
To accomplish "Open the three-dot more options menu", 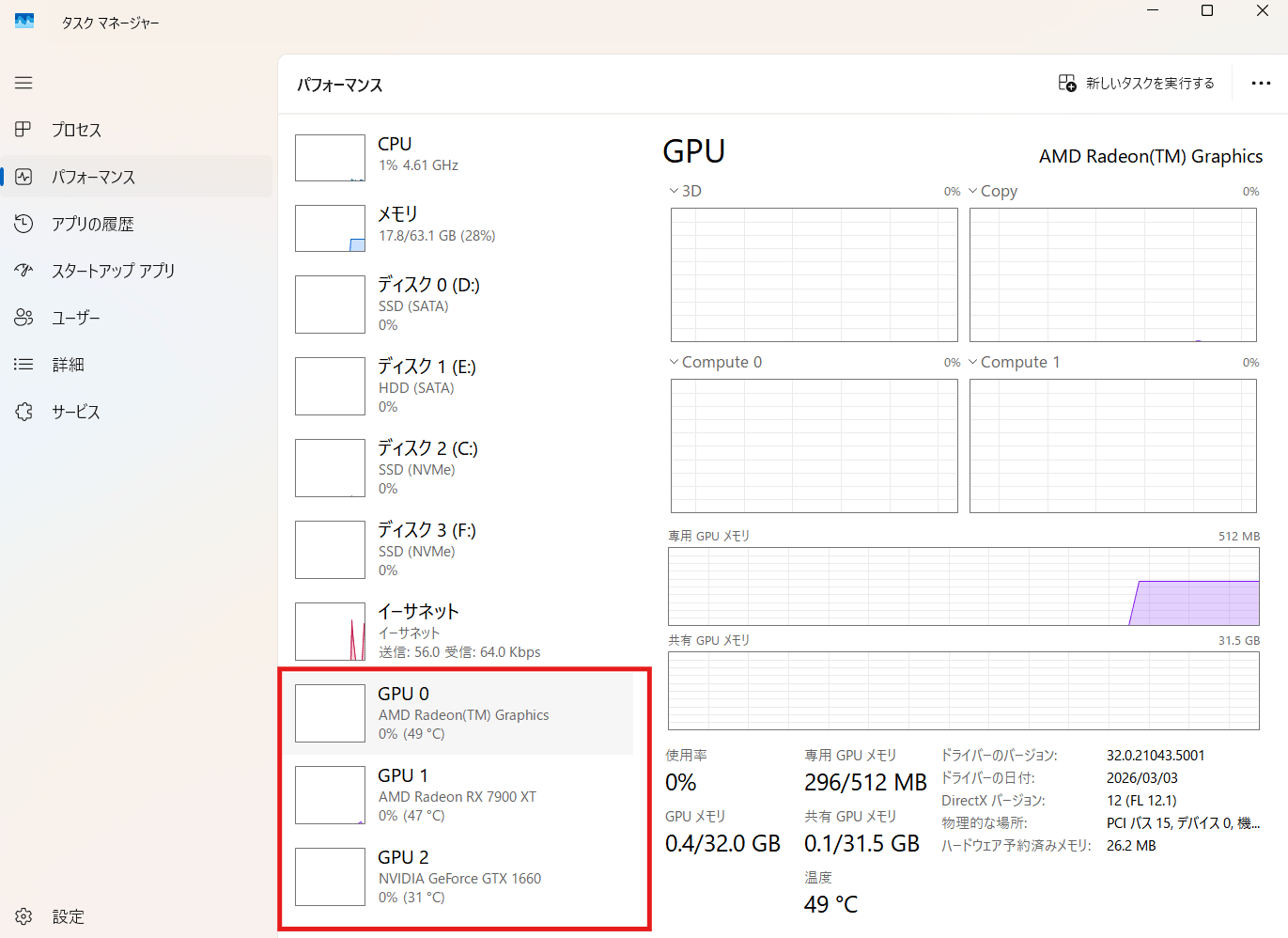I will [1261, 84].
